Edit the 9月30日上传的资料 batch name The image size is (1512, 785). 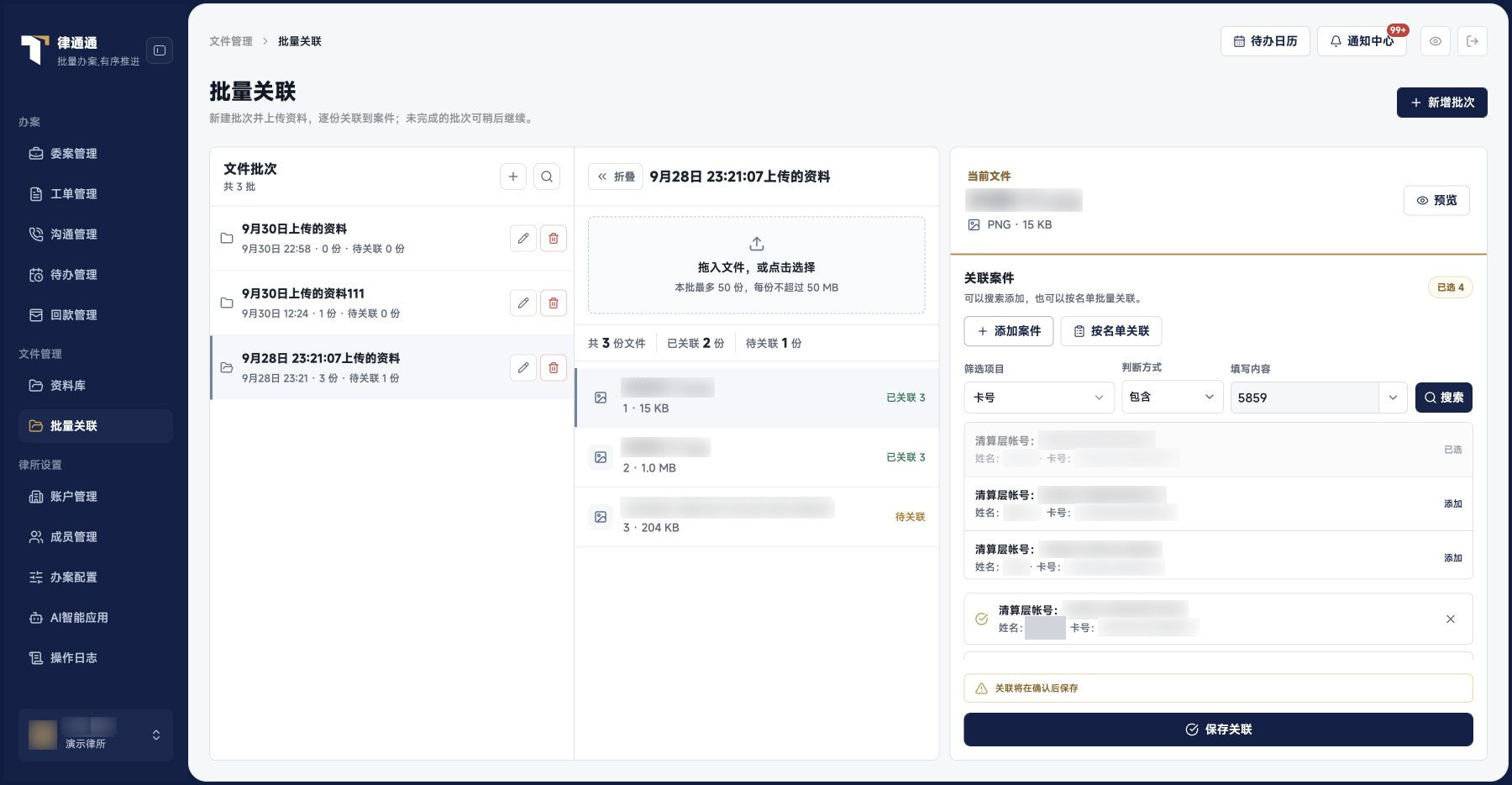tap(523, 238)
